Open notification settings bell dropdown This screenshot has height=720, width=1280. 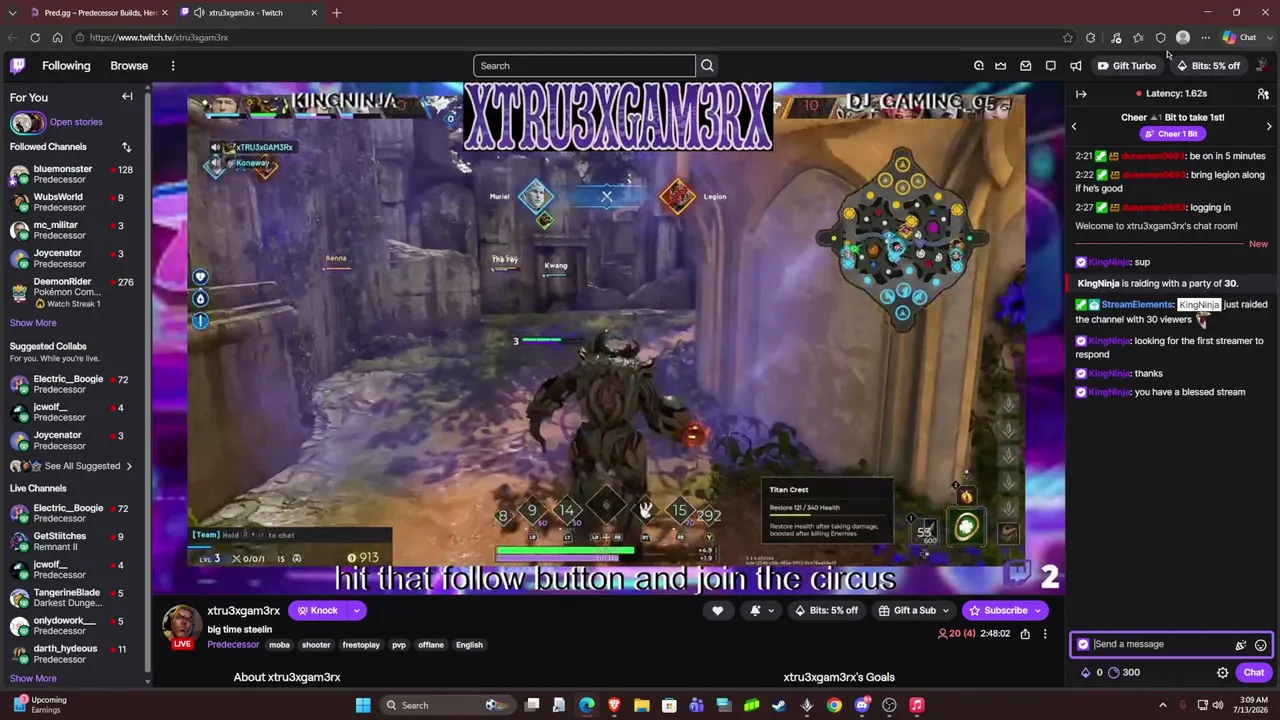[x=761, y=610]
